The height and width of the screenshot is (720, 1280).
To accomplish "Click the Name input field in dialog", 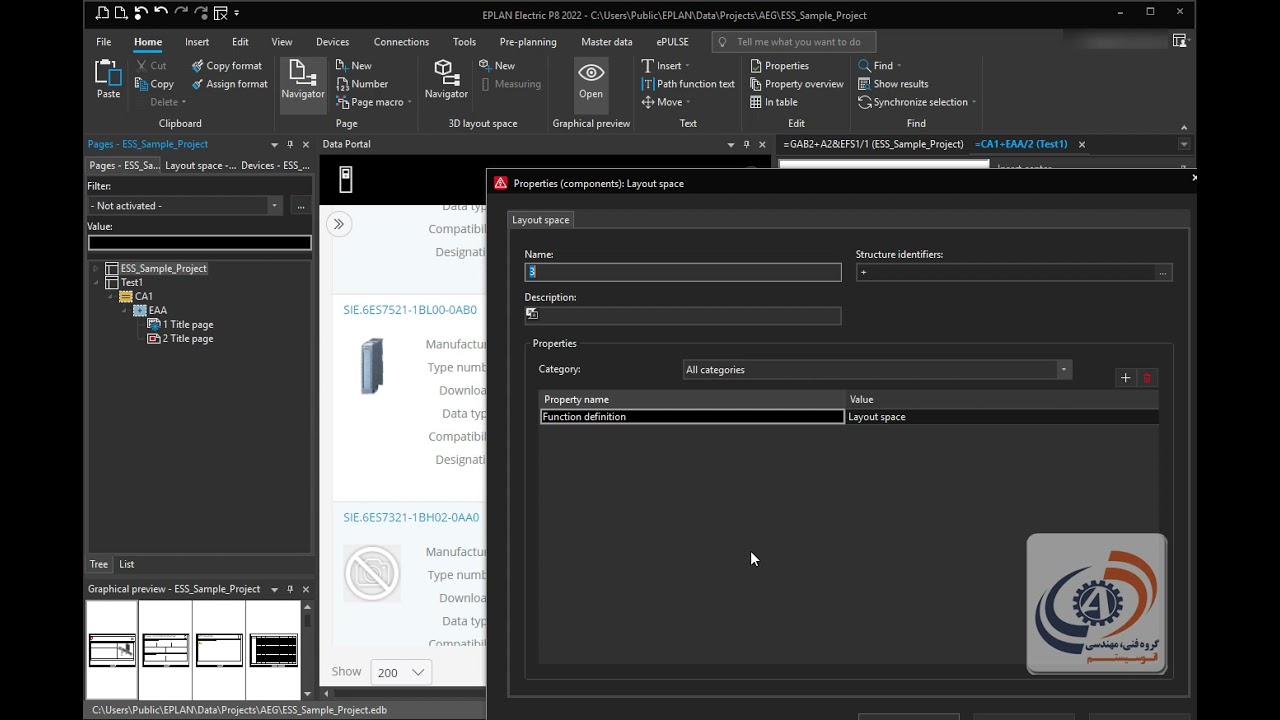I will pyautogui.click(x=683, y=272).
